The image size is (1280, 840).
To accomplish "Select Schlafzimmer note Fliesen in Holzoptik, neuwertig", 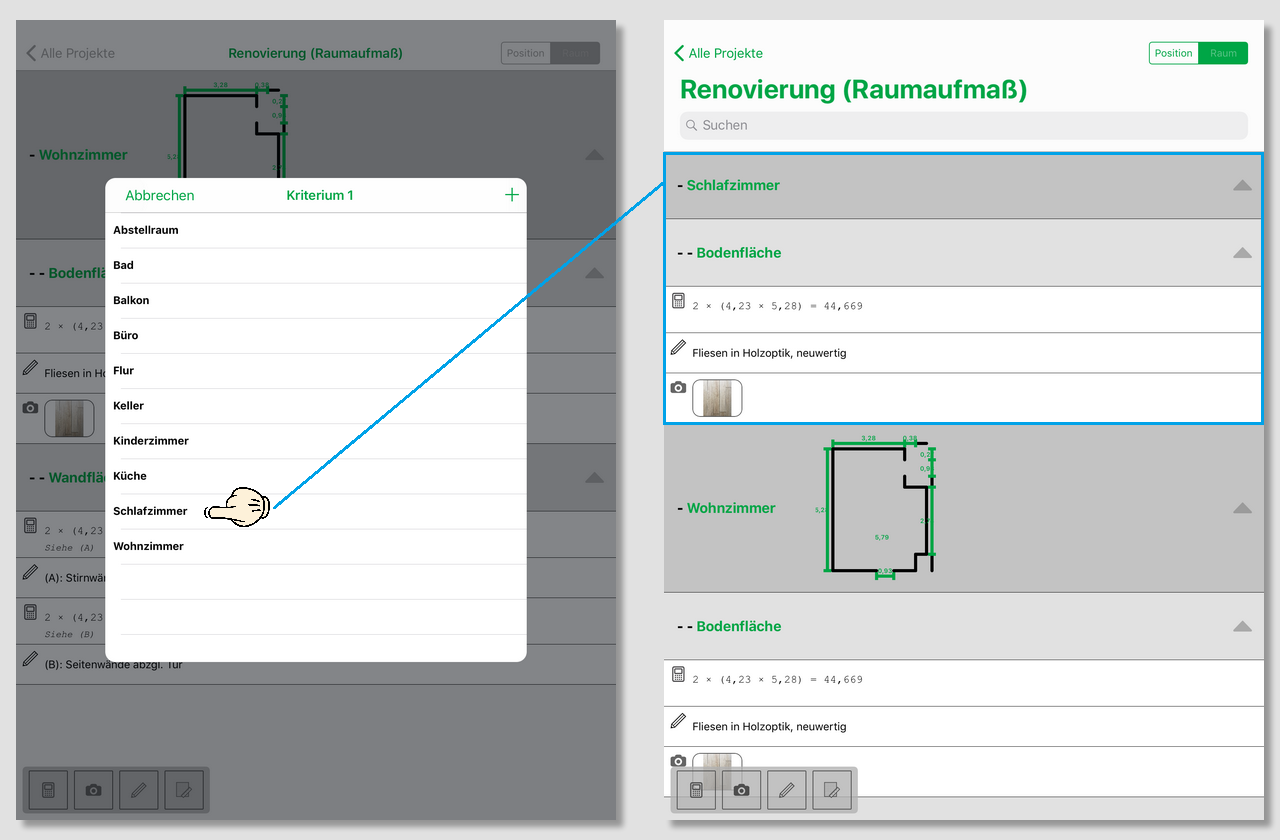I will [769, 353].
